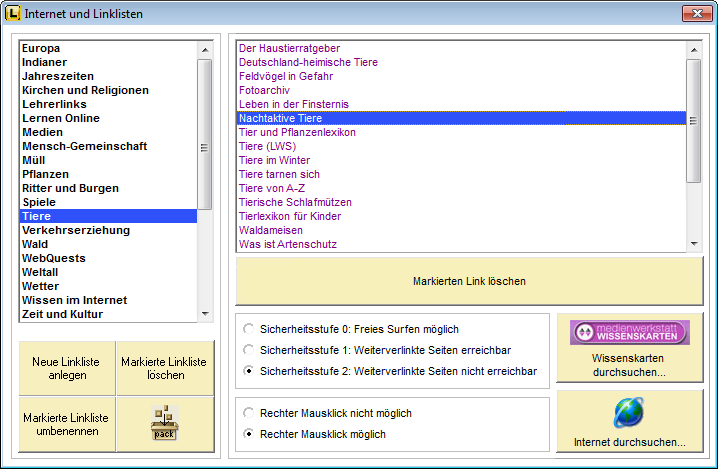The height and width of the screenshot is (469, 718).
Task: Click down arrow of link list scrollbar
Action: [x=693, y=243]
